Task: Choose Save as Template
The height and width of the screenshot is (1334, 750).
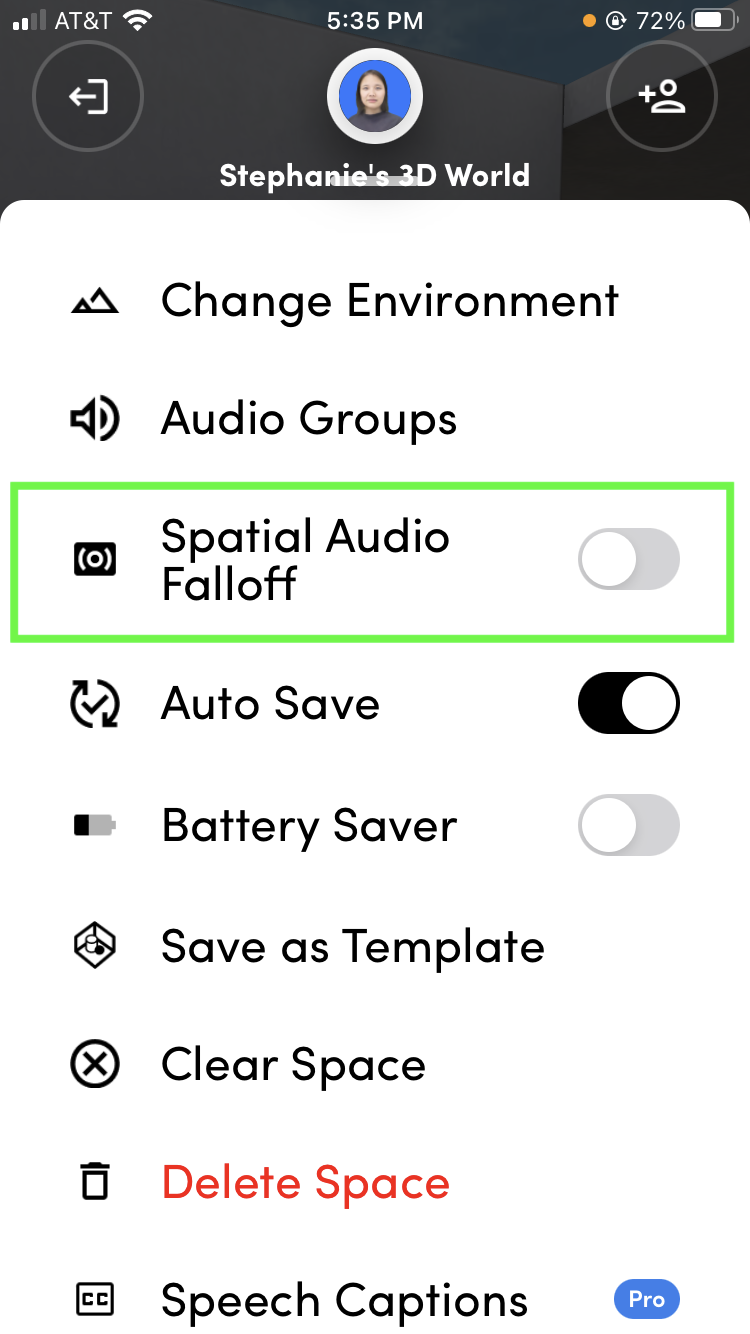Action: click(x=375, y=946)
